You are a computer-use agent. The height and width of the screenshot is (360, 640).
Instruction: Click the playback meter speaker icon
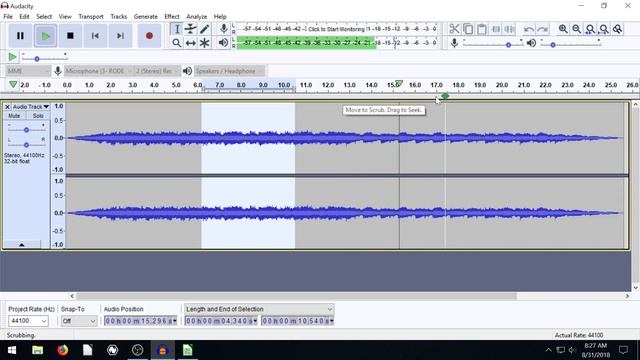coord(223,42)
